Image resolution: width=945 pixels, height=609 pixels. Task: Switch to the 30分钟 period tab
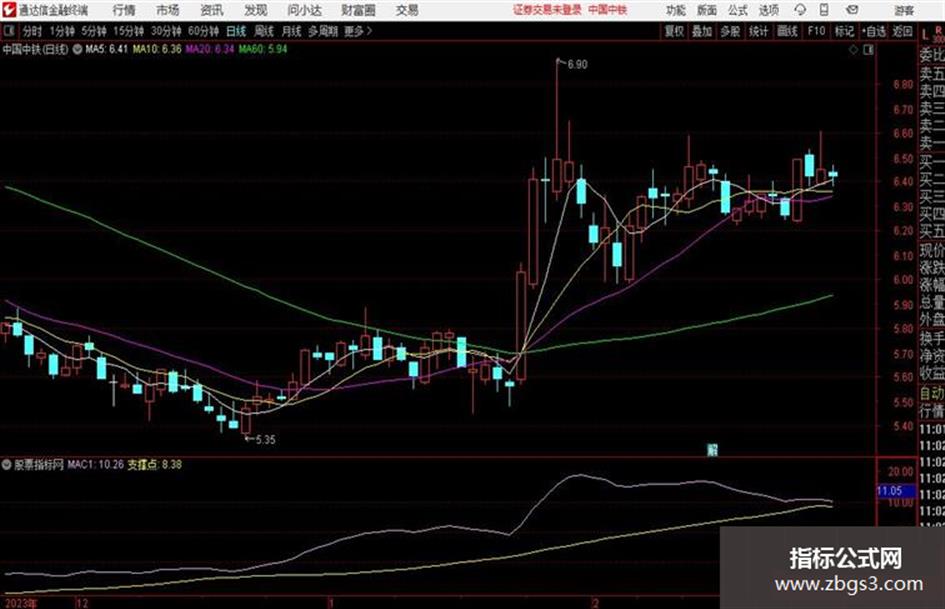(x=166, y=31)
